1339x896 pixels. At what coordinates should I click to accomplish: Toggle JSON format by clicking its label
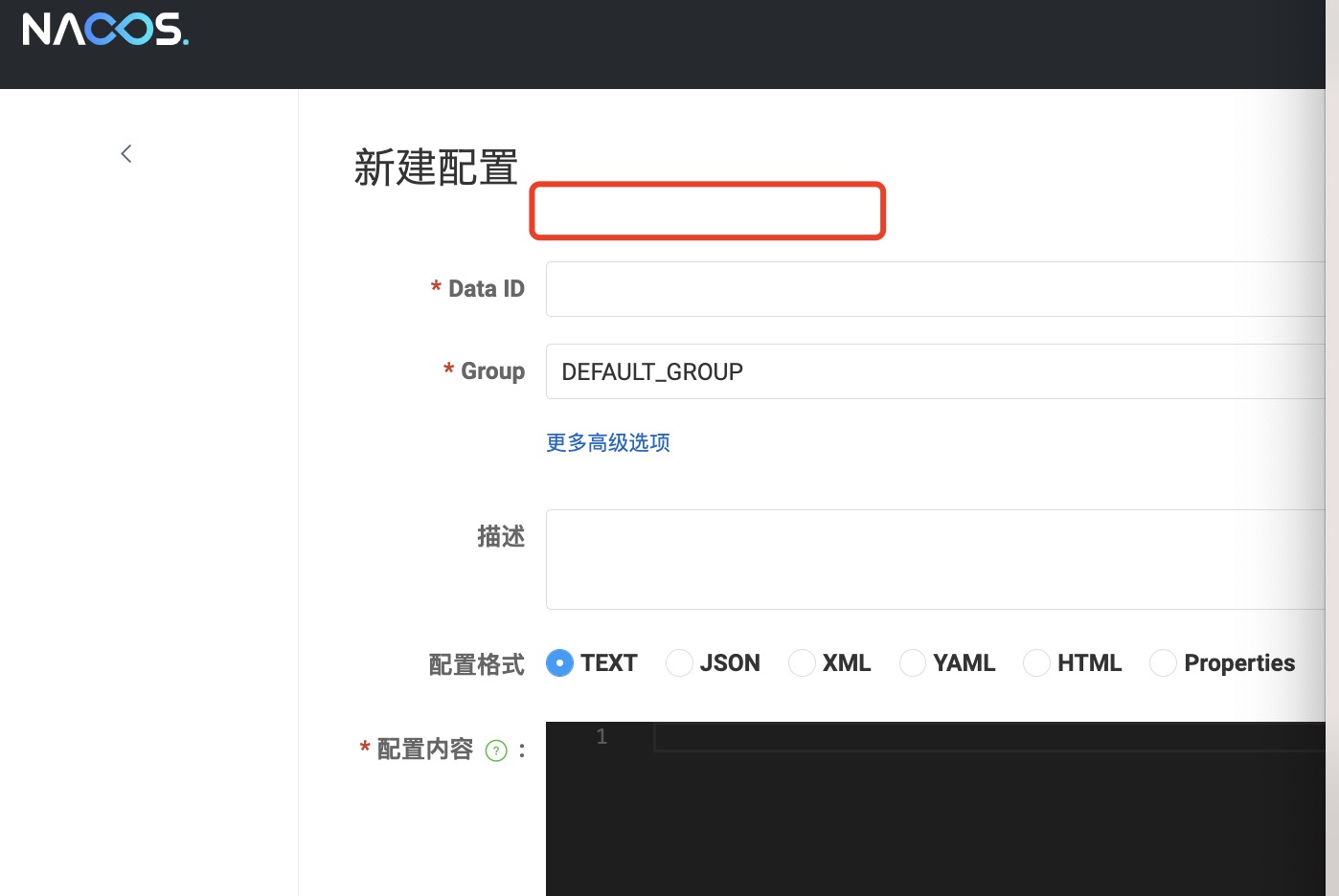[x=729, y=662]
